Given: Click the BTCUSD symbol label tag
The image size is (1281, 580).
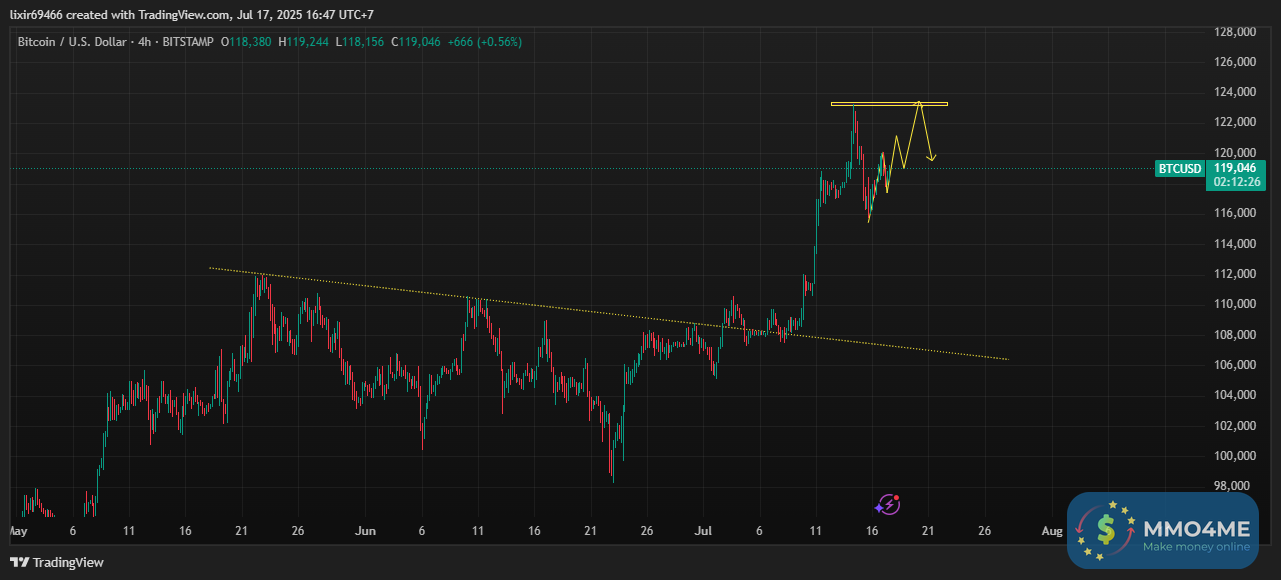Looking at the screenshot, I should 1180,168.
